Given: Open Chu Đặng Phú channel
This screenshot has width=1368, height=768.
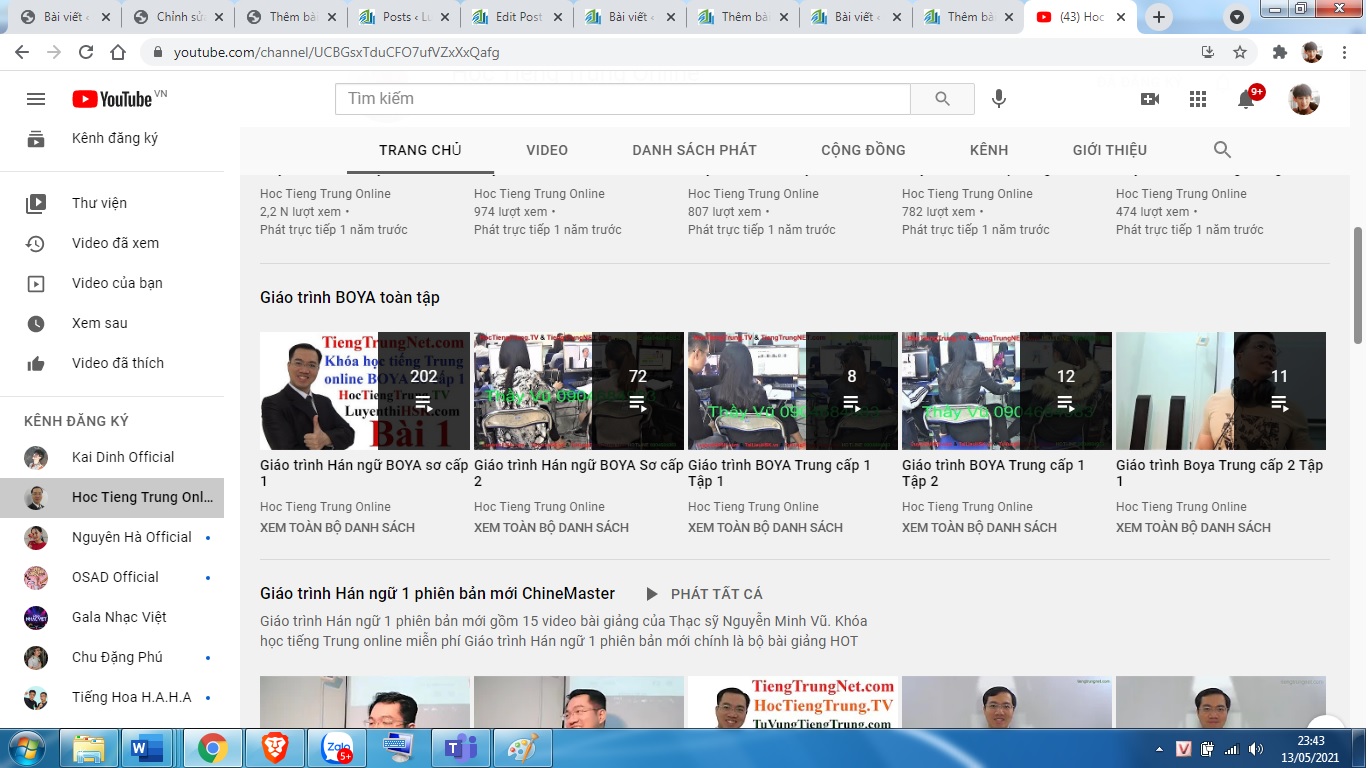Looking at the screenshot, I should 112,657.
